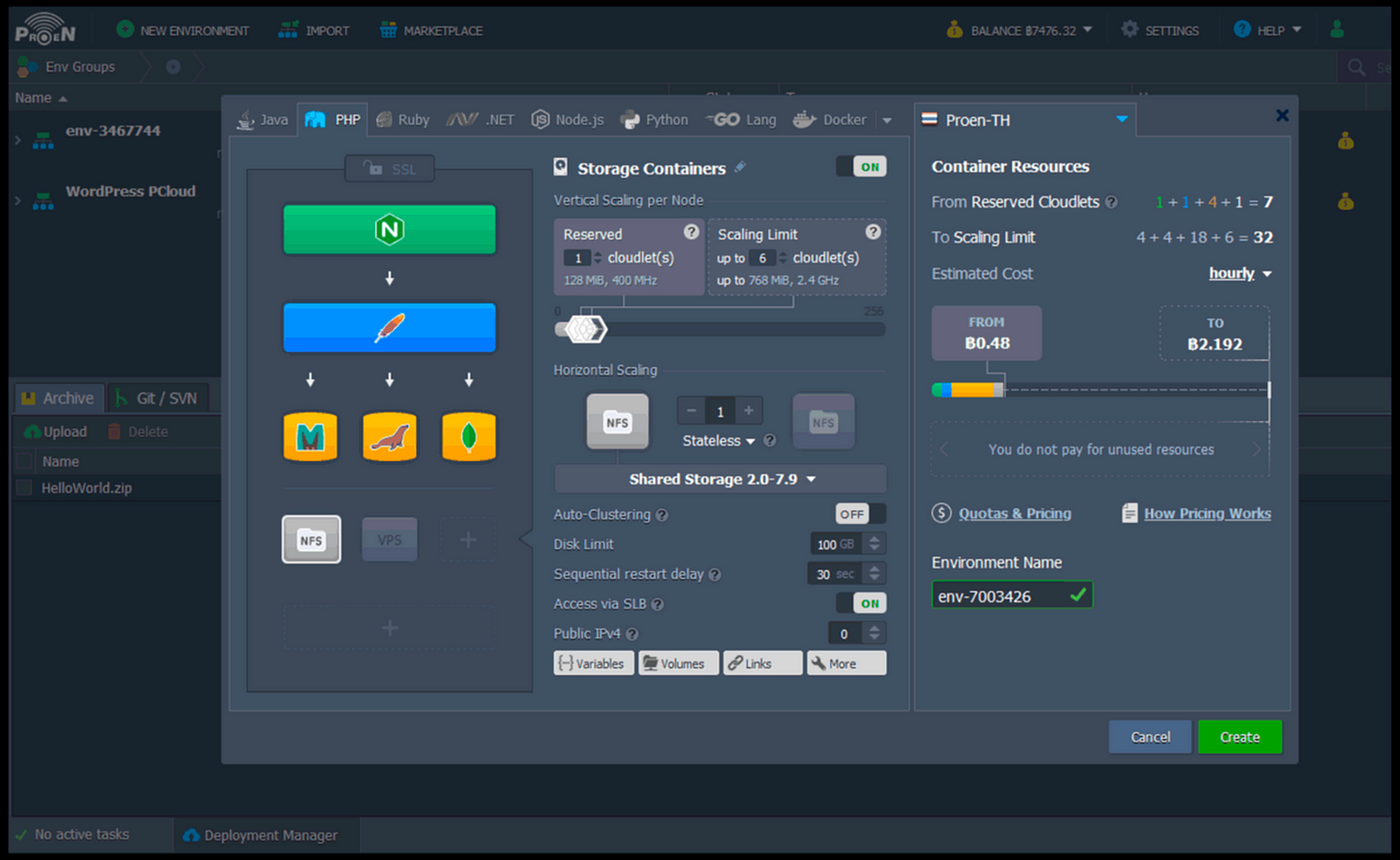The image size is (1400, 860).
Task: Toggle Storage Containers ON switch
Action: (x=861, y=167)
